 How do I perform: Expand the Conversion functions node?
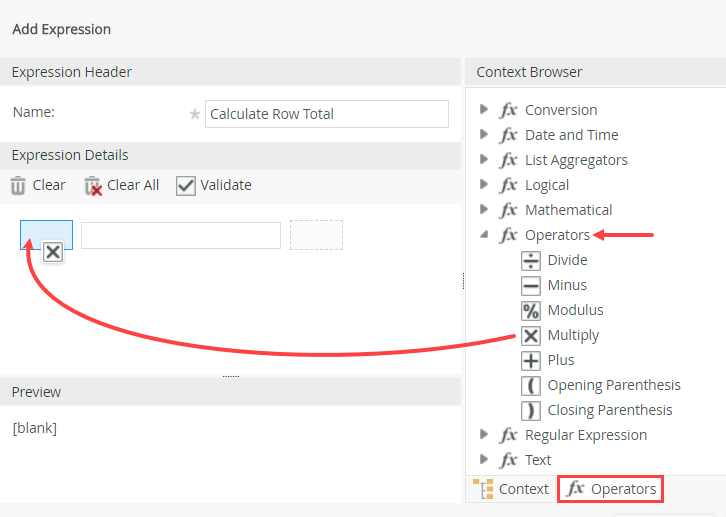(485, 110)
